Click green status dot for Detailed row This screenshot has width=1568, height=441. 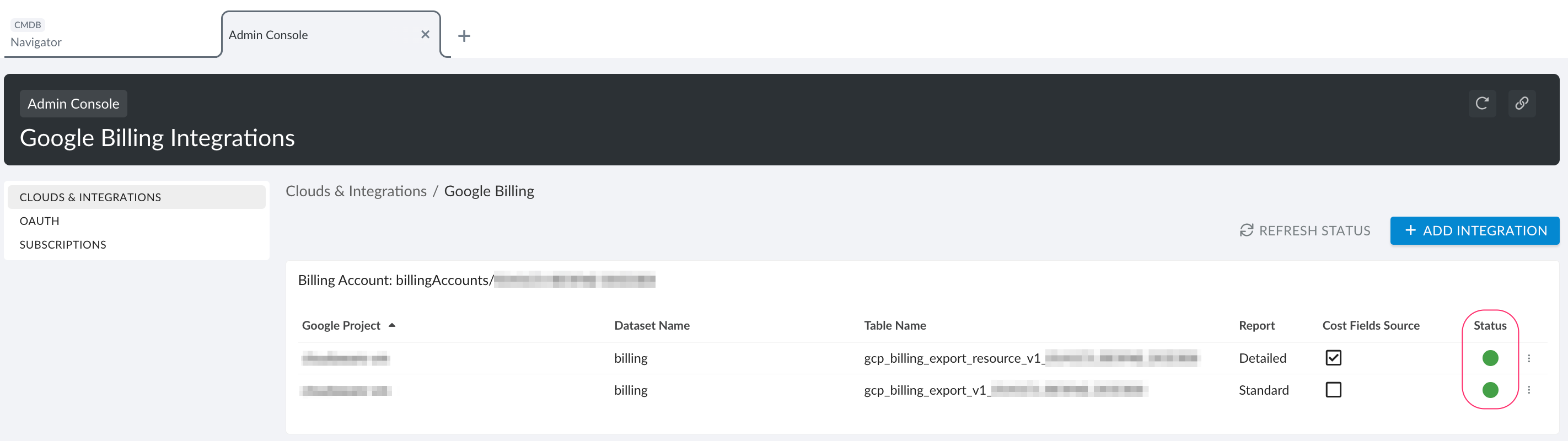pyautogui.click(x=1490, y=358)
